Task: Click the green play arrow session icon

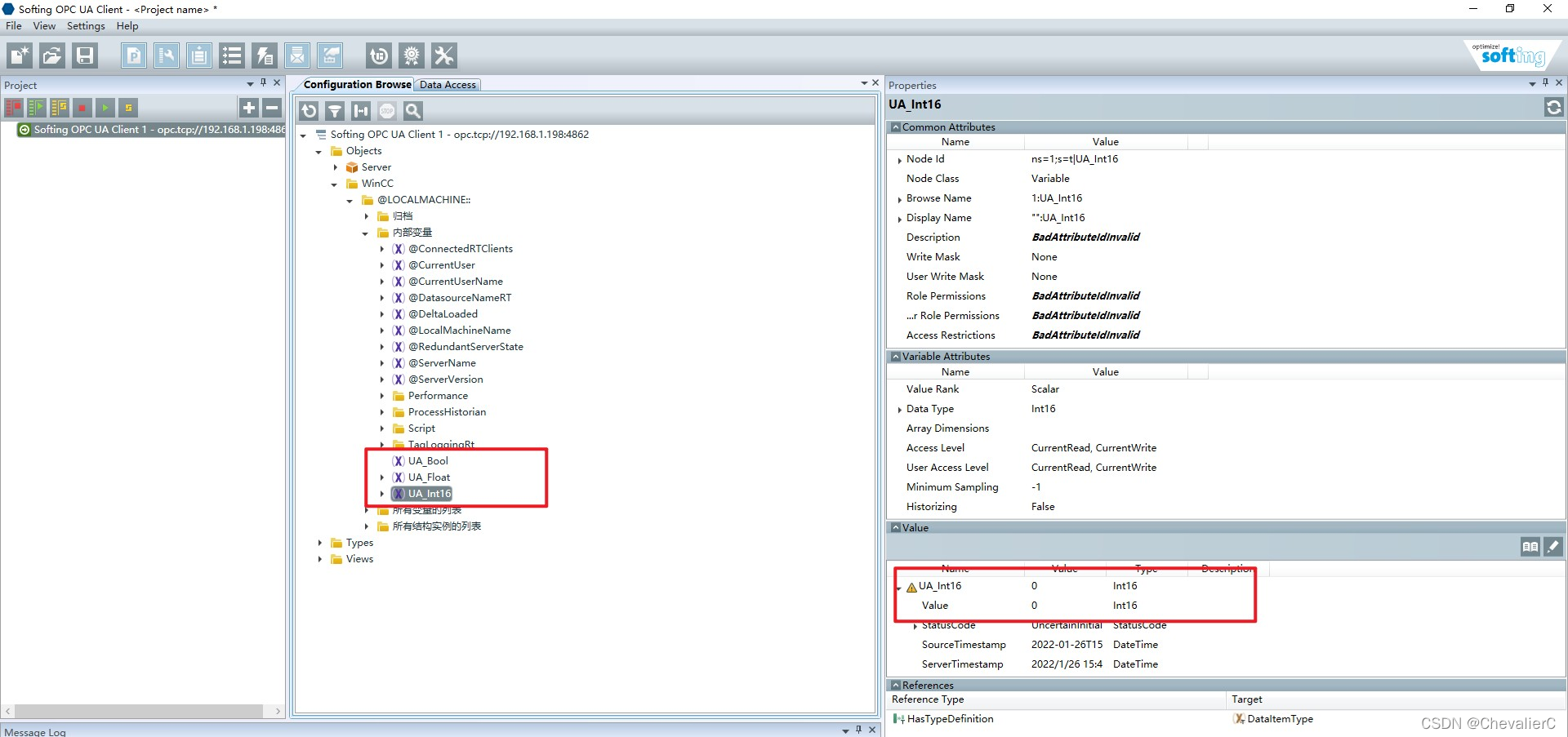Action: tap(105, 108)
